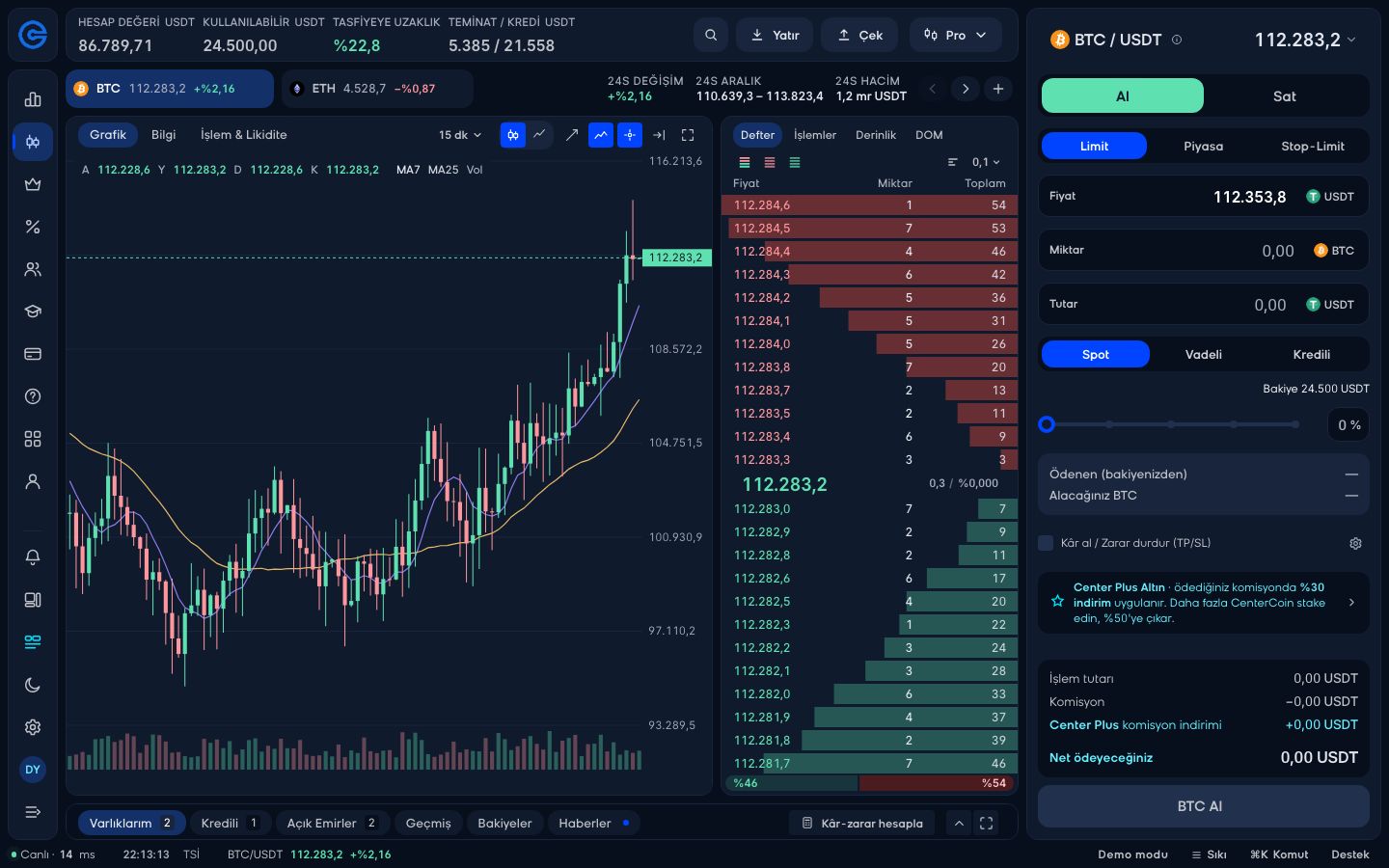Viewport: 1389px width, 868px height.
Task: Open the Pro mode dropdown
Action: click(955, 35)
